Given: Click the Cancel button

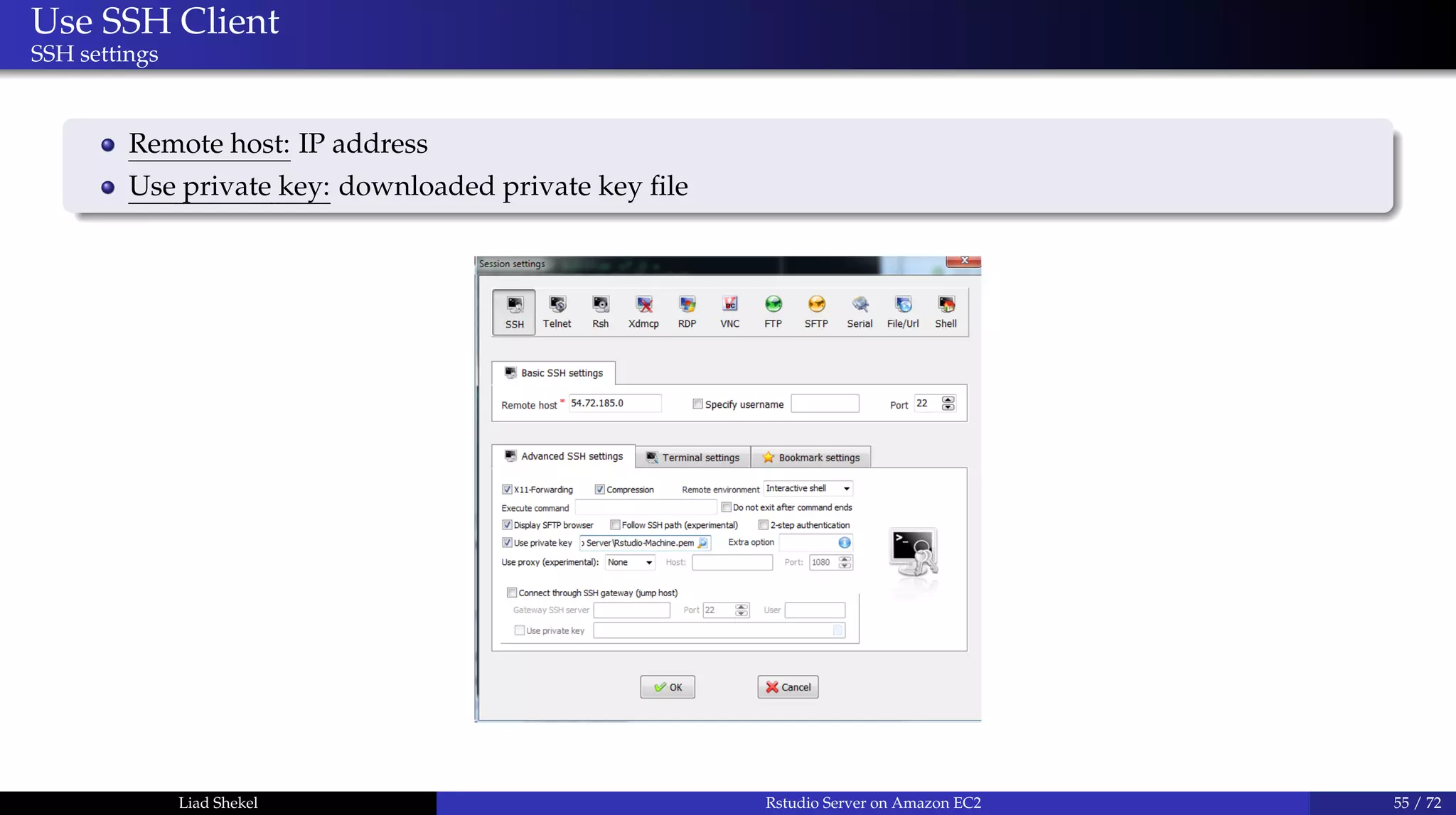Looking at the screenshot, I should coord(788,687).
